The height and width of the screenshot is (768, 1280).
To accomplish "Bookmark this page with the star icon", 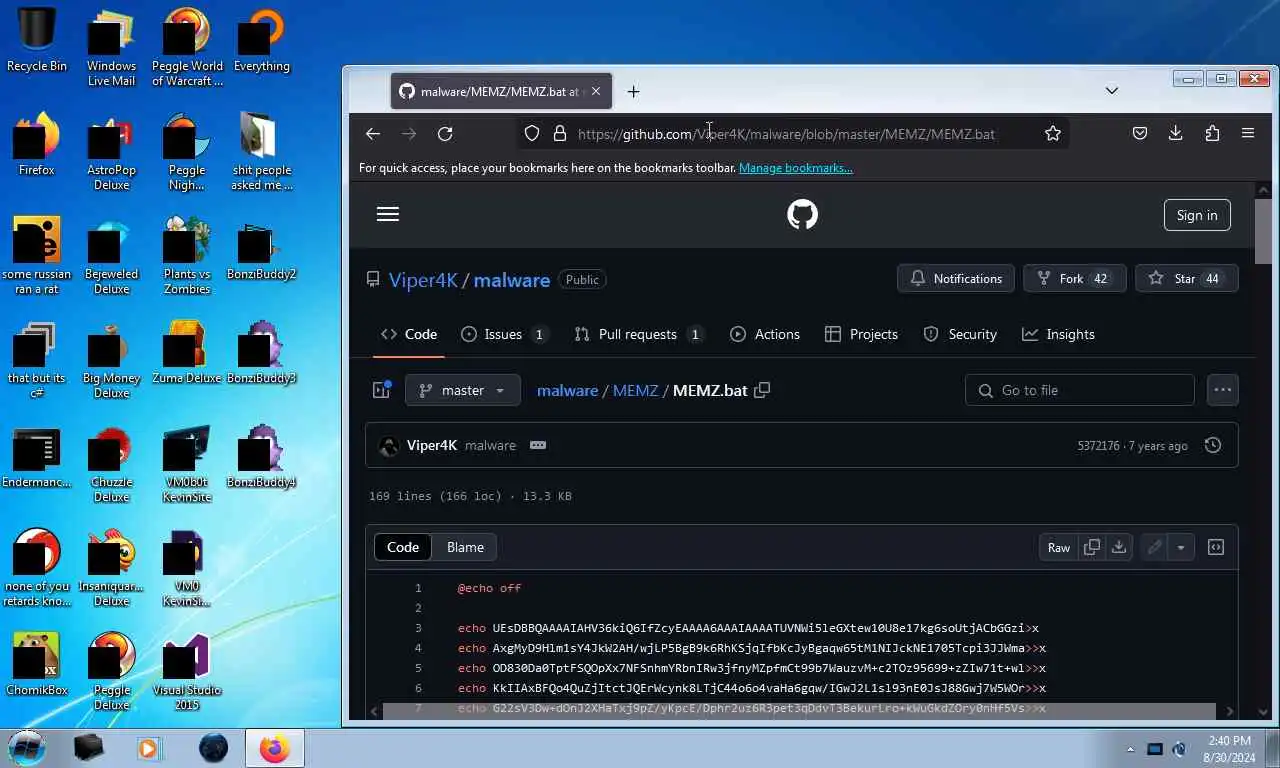I will (1052, 133).
